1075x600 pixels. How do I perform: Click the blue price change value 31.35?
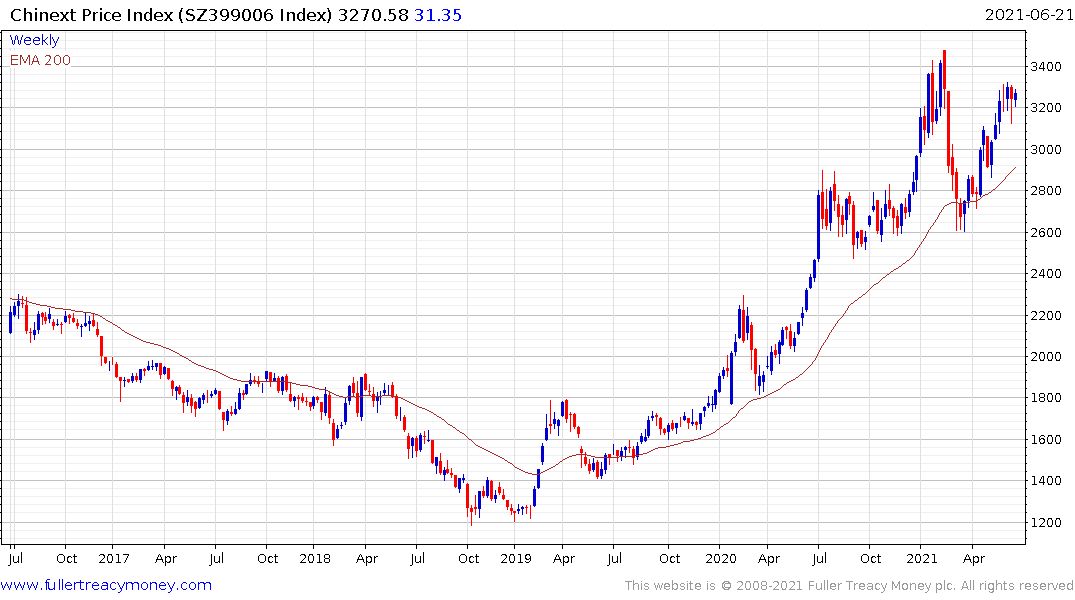(x=438, y=15)
